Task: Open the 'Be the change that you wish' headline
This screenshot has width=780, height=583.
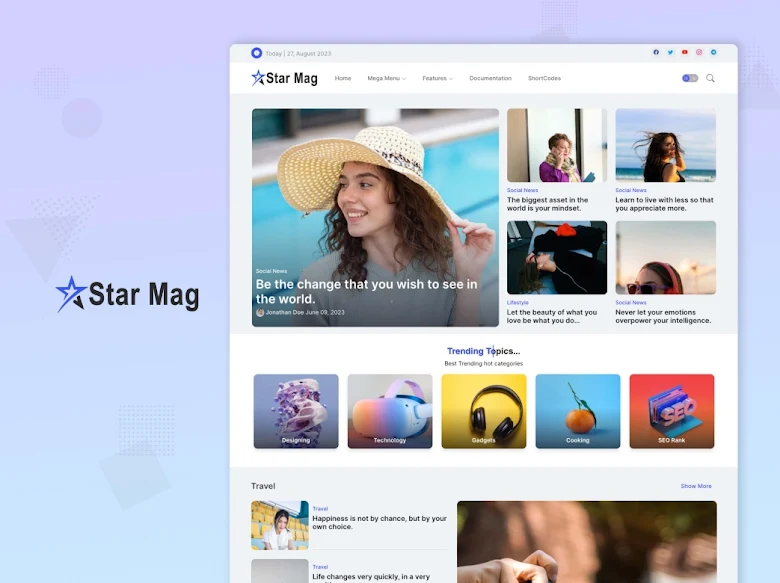Action: (367, 292)
